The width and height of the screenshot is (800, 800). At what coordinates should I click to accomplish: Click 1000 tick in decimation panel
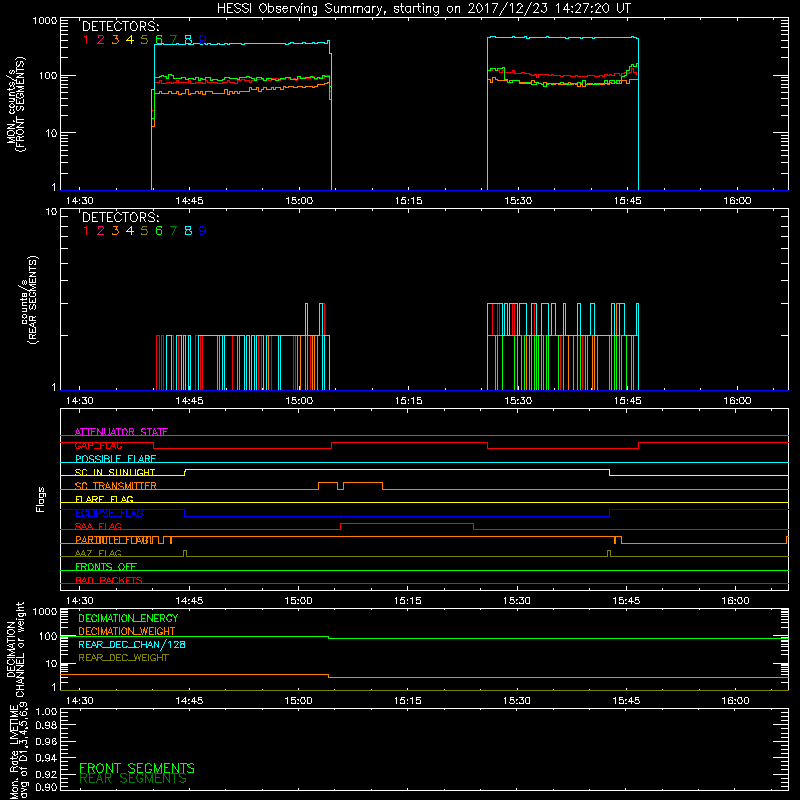[x=45, y=612]
